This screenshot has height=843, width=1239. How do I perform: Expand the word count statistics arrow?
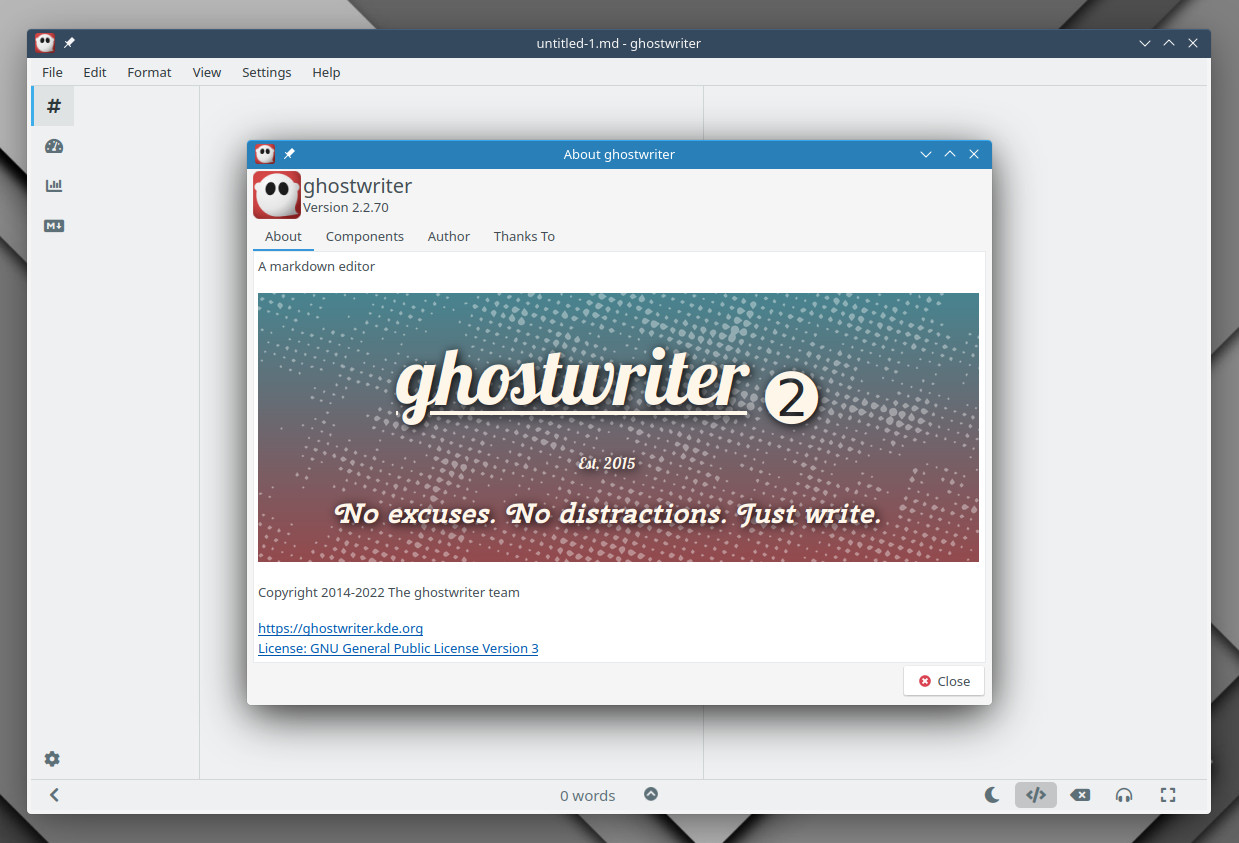[651, 794]
